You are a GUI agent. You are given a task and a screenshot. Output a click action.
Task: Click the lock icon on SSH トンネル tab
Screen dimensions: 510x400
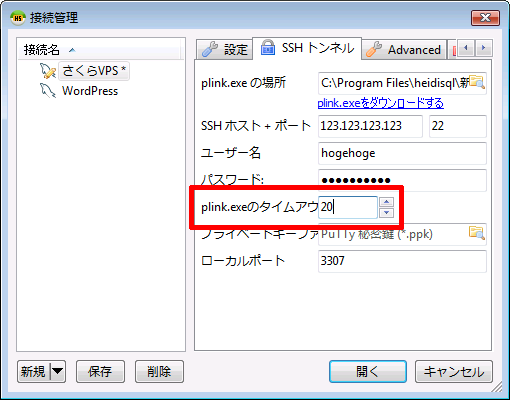(268, 47)
